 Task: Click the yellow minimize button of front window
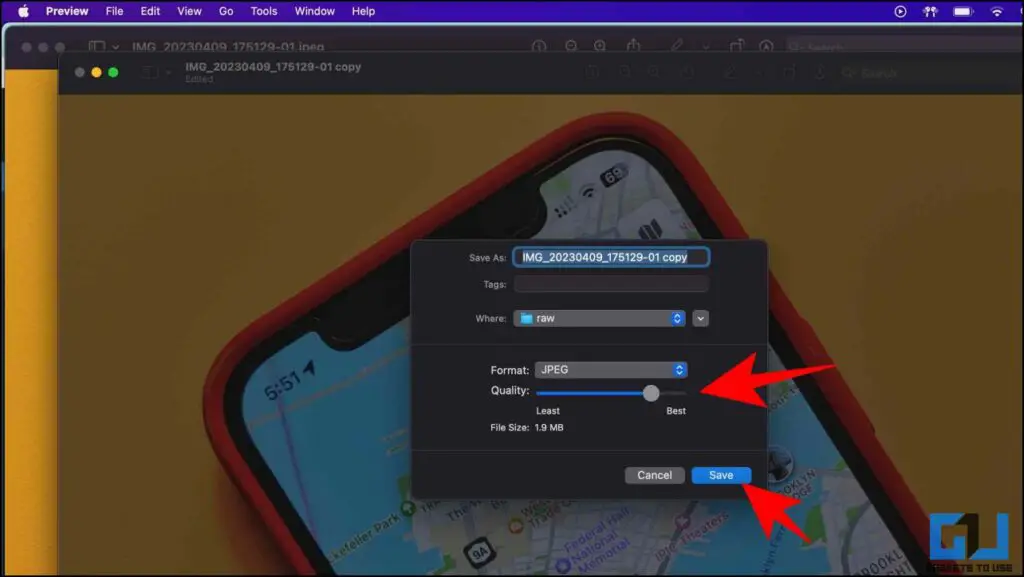point(96,72)
